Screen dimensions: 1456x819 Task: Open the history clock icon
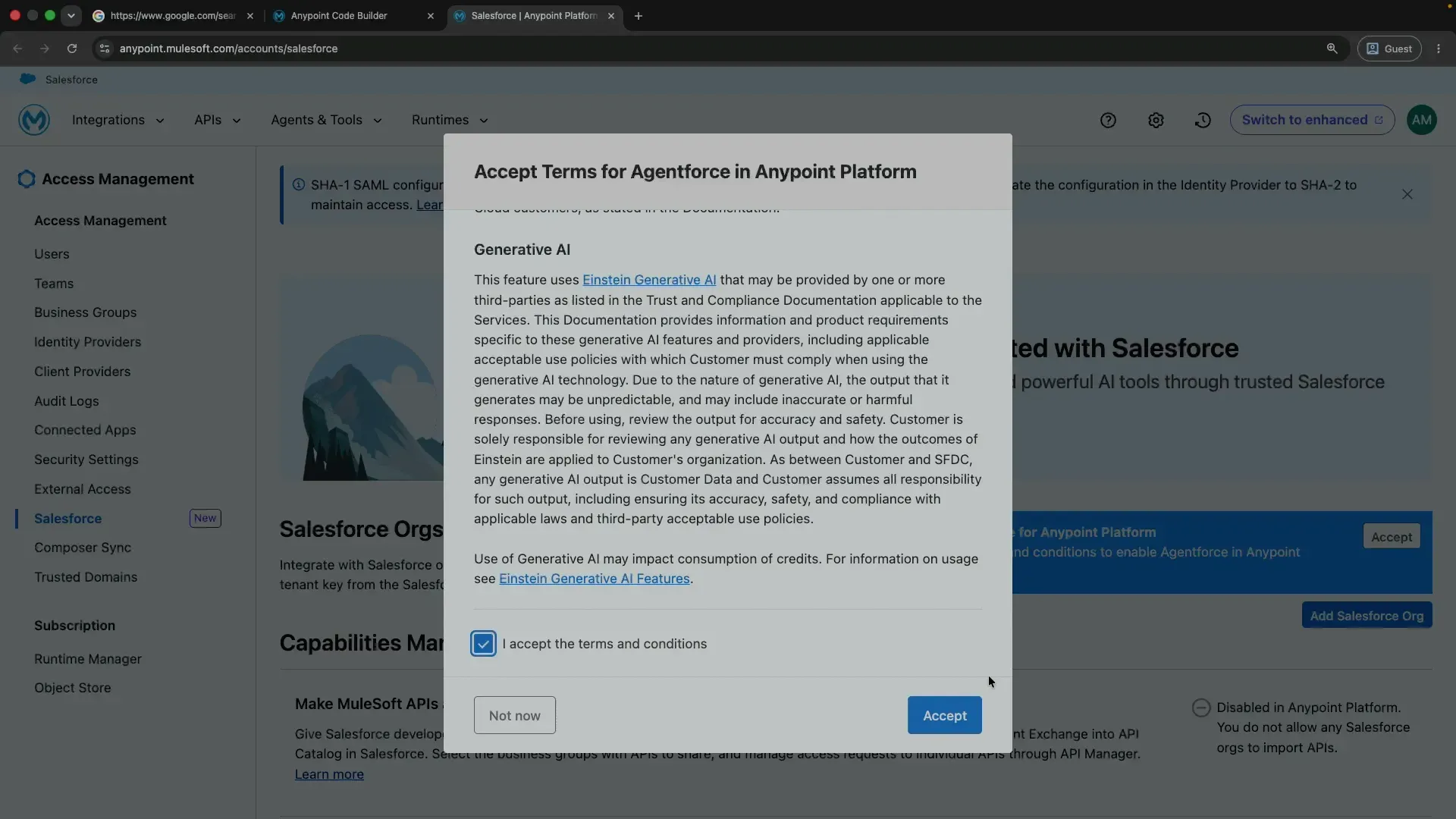tap(1203, 120)
